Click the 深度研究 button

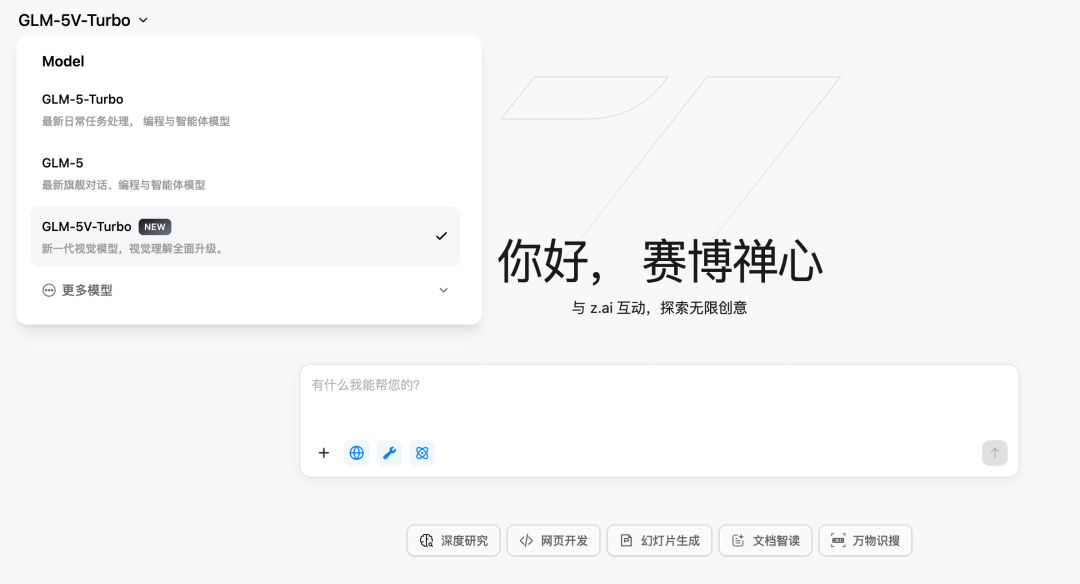[453, 540]
